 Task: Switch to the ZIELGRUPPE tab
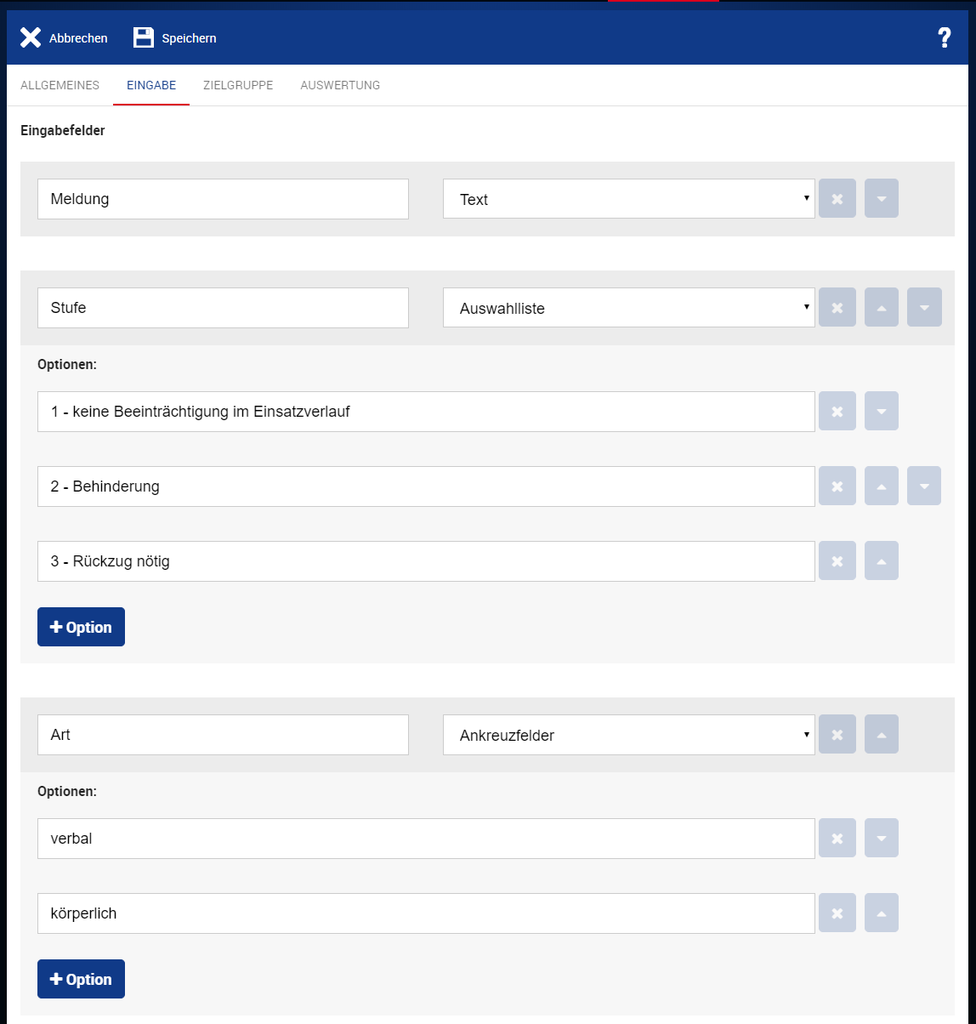tap(238, 85)
